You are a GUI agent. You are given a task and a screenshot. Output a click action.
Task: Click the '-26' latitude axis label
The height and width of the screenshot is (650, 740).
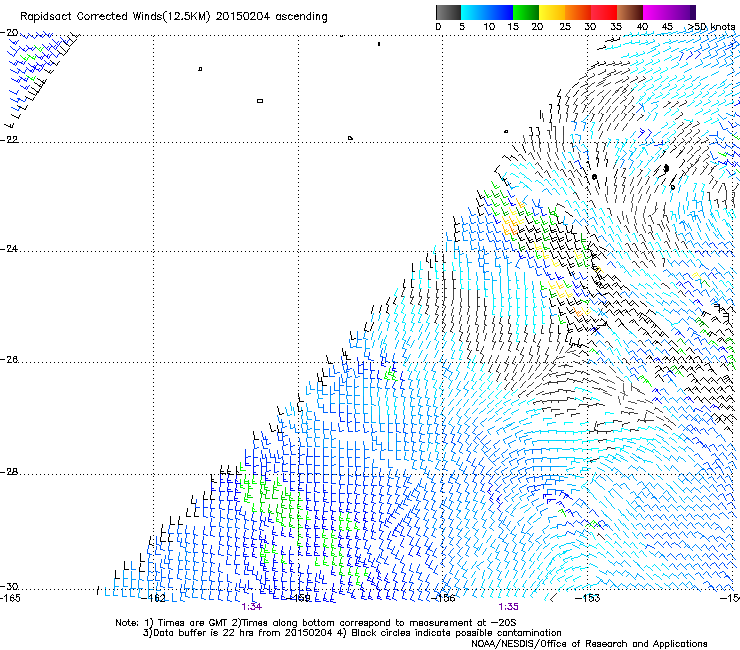click(9, 360)
